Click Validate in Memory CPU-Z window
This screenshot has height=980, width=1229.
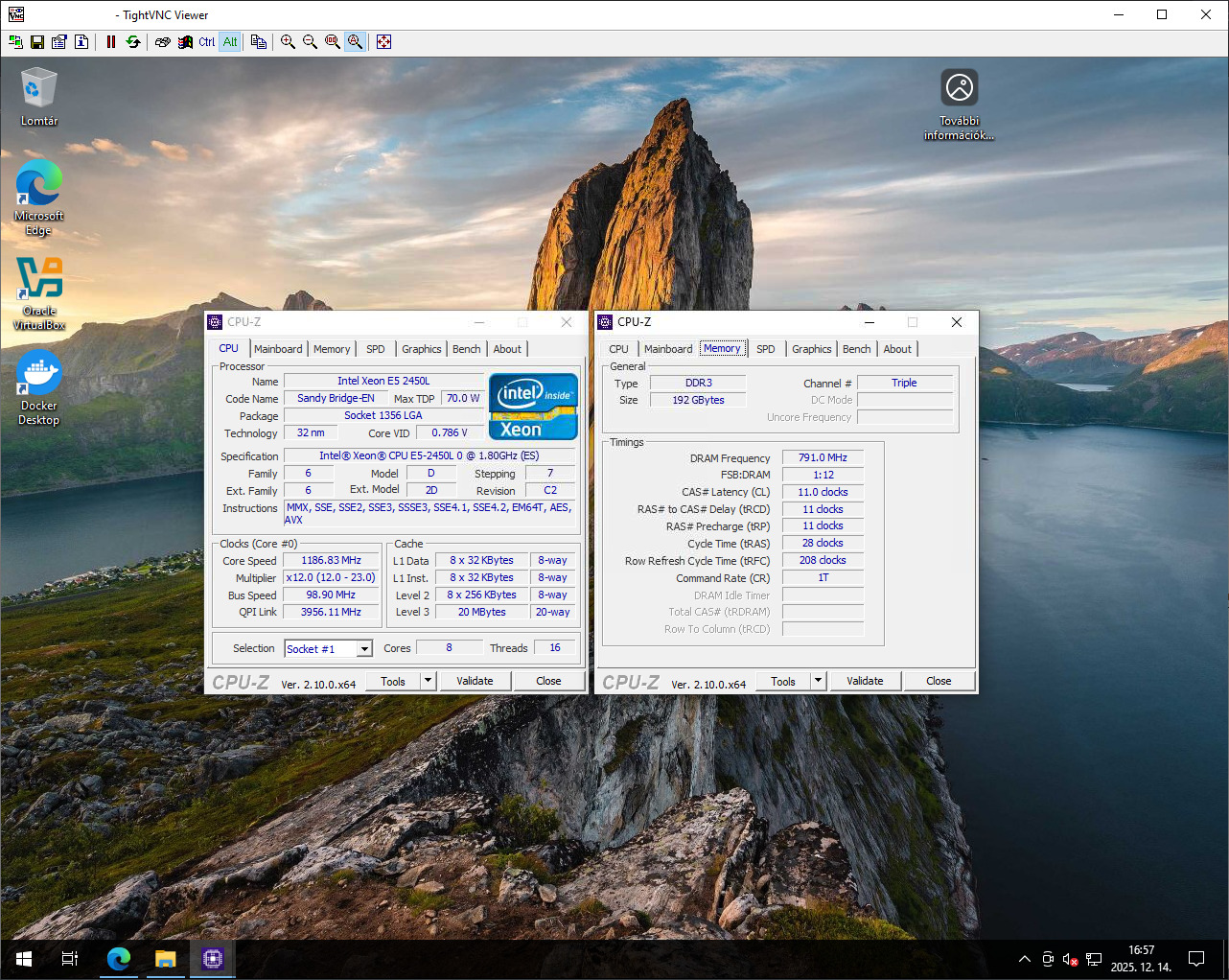[865, 681]
